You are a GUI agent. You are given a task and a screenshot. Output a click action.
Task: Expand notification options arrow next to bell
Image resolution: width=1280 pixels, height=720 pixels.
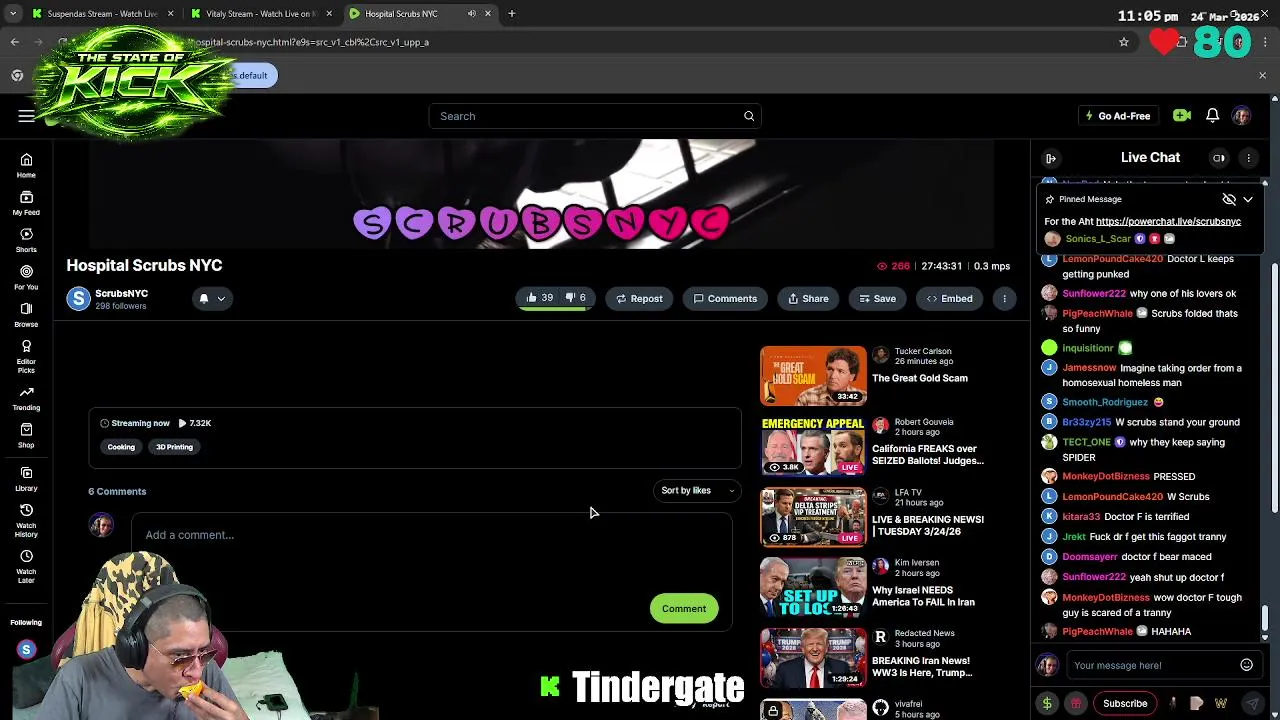[x=221, y=298]
